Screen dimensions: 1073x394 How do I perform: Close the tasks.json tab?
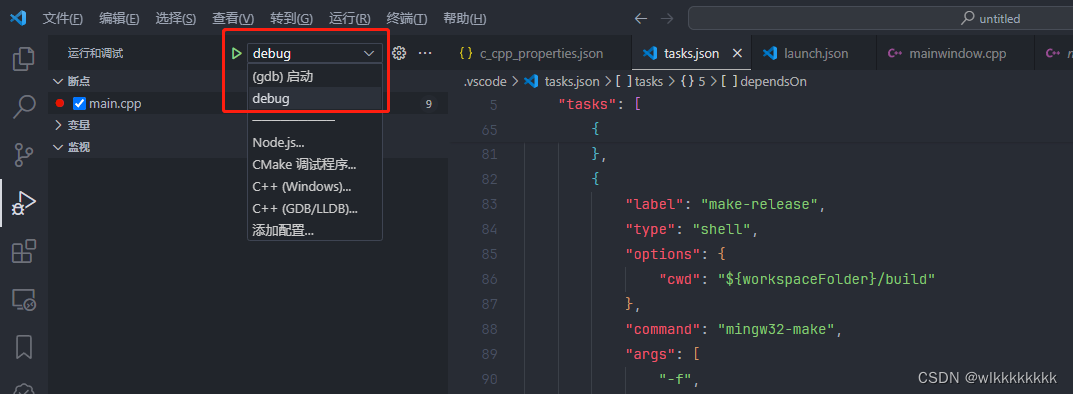pyautogui.click(x=737, y=53)
